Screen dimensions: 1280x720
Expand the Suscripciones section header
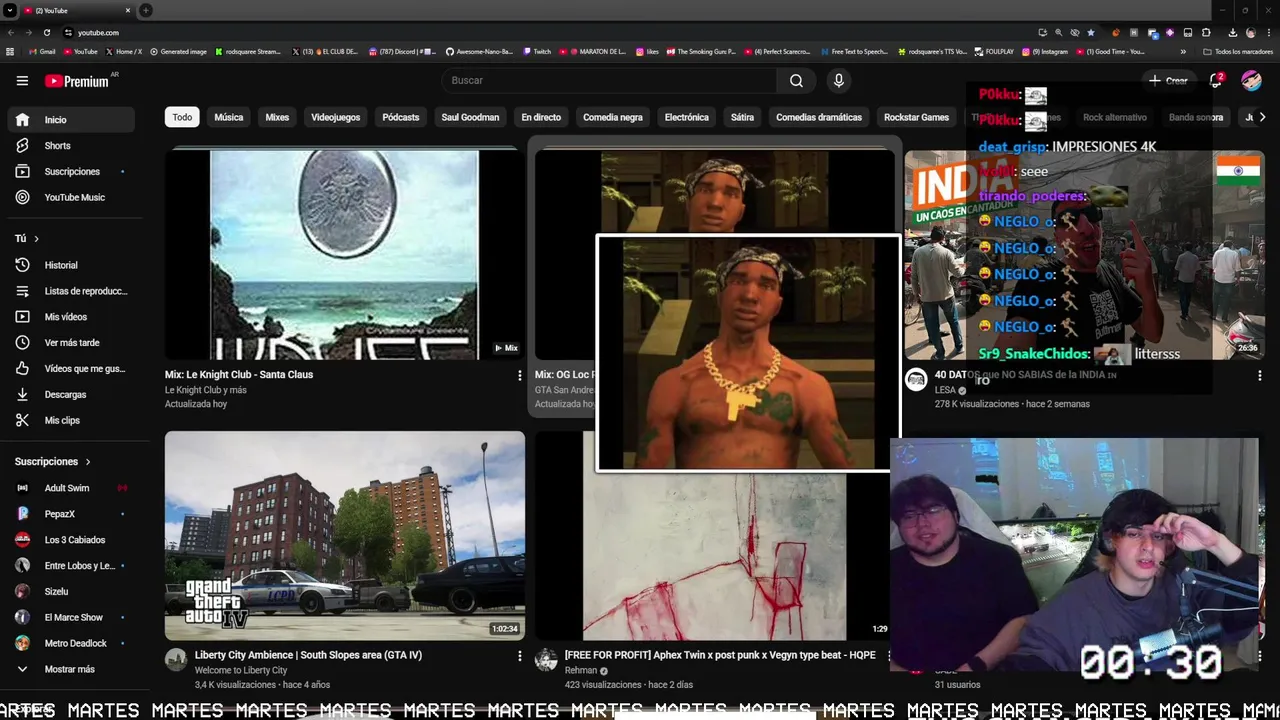tap(52, 462)
